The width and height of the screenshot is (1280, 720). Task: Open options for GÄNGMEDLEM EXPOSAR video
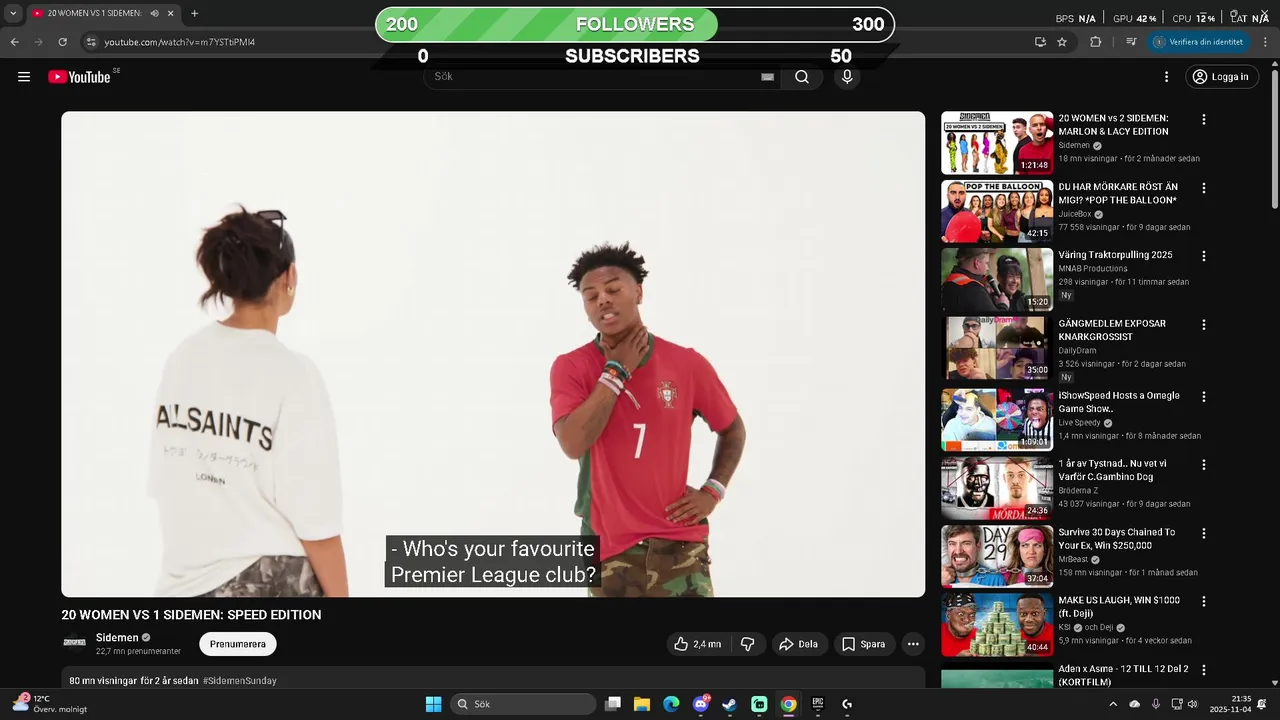coord(1203,325)
